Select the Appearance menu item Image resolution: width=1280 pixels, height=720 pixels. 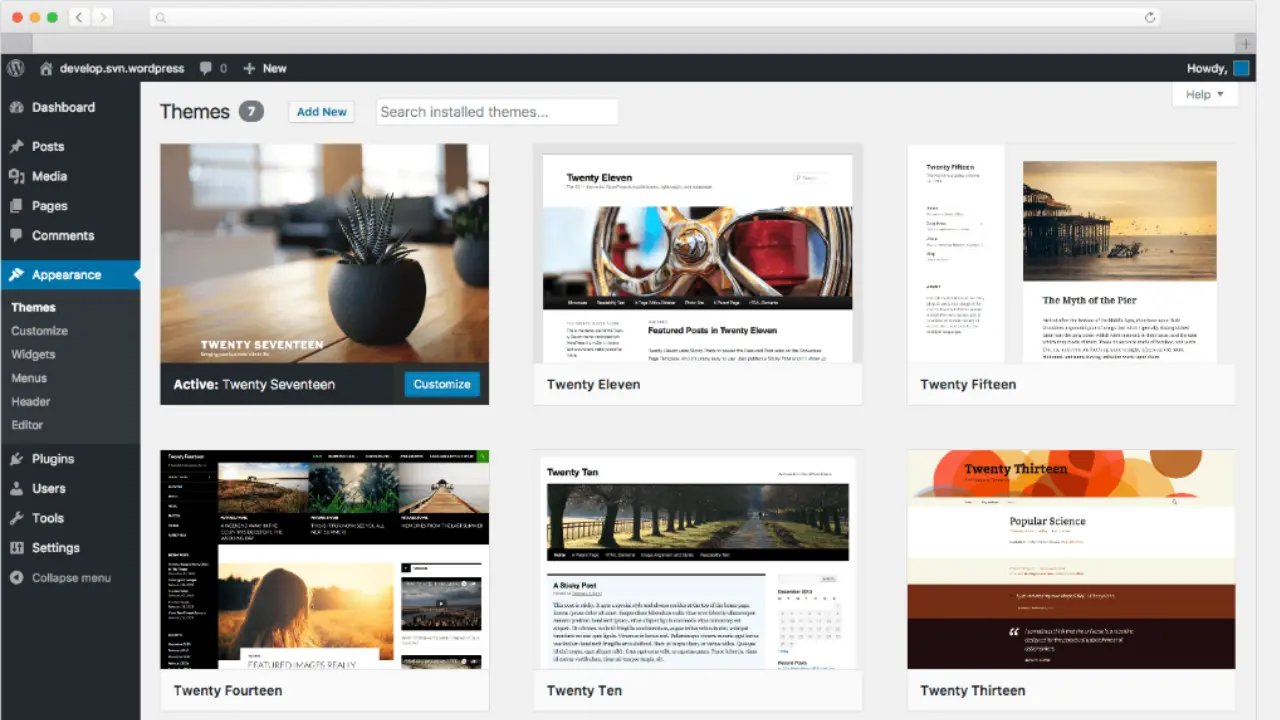coord(70,275)
